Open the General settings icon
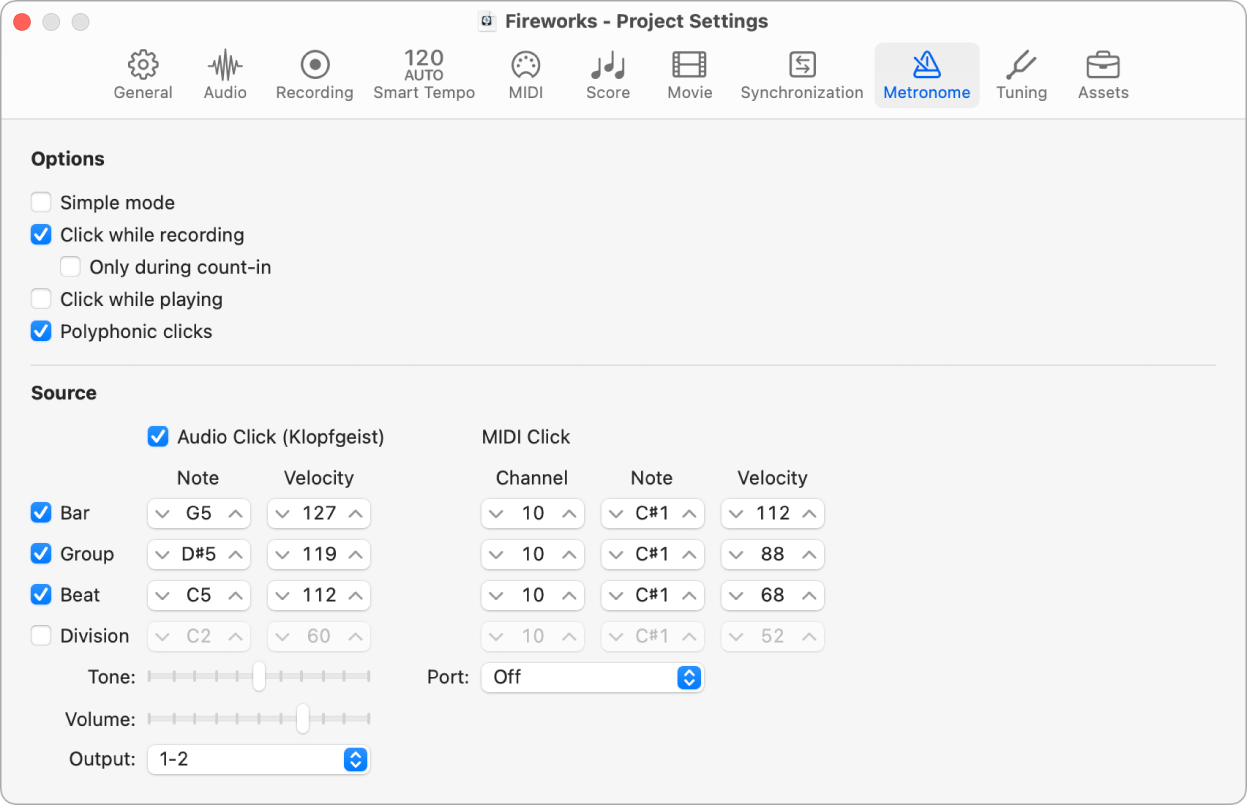Viewport: 1248px width, 806px height. click(142, 74)
